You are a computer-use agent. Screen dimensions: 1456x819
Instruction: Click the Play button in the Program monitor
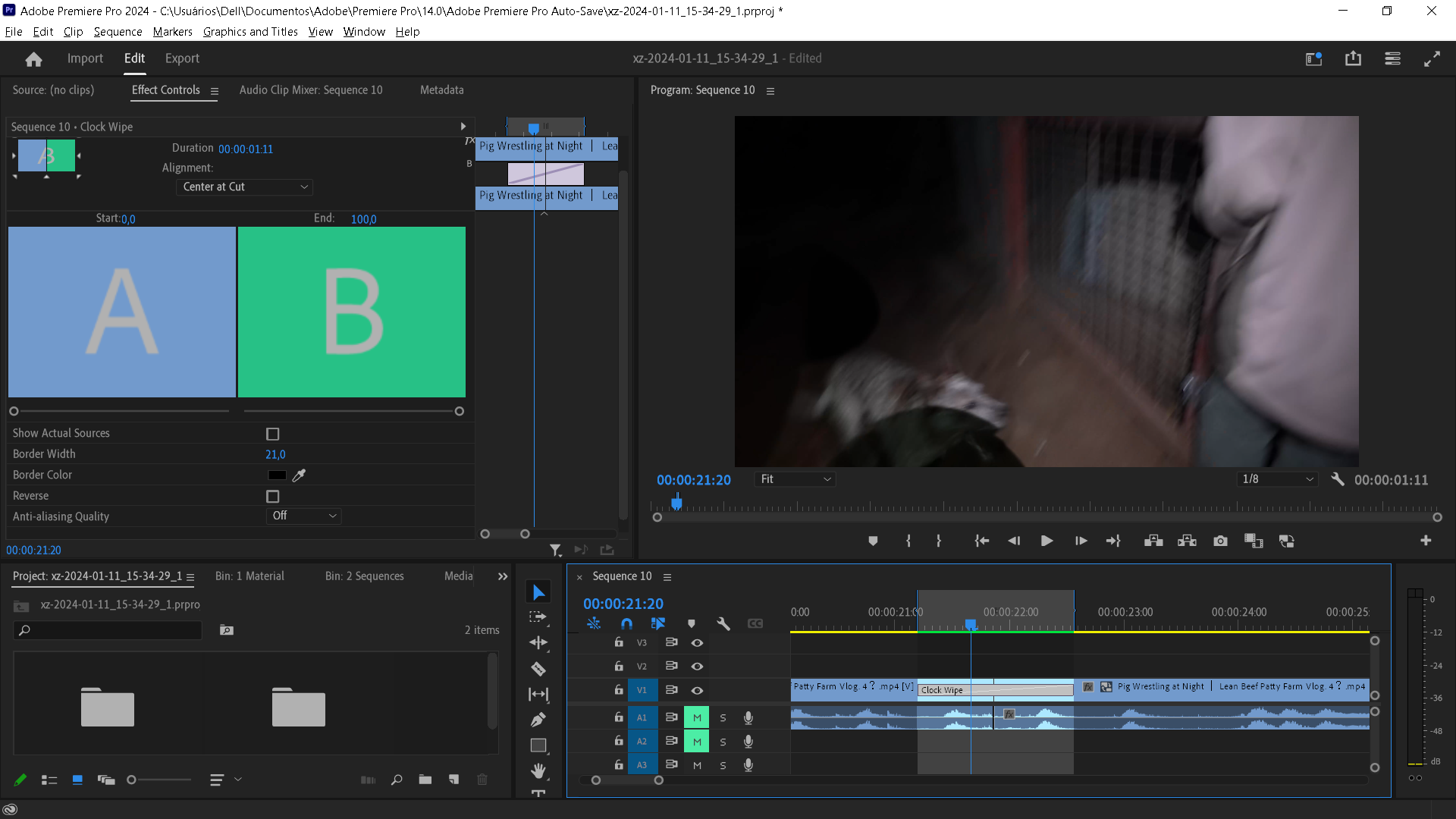(1046, 541)
